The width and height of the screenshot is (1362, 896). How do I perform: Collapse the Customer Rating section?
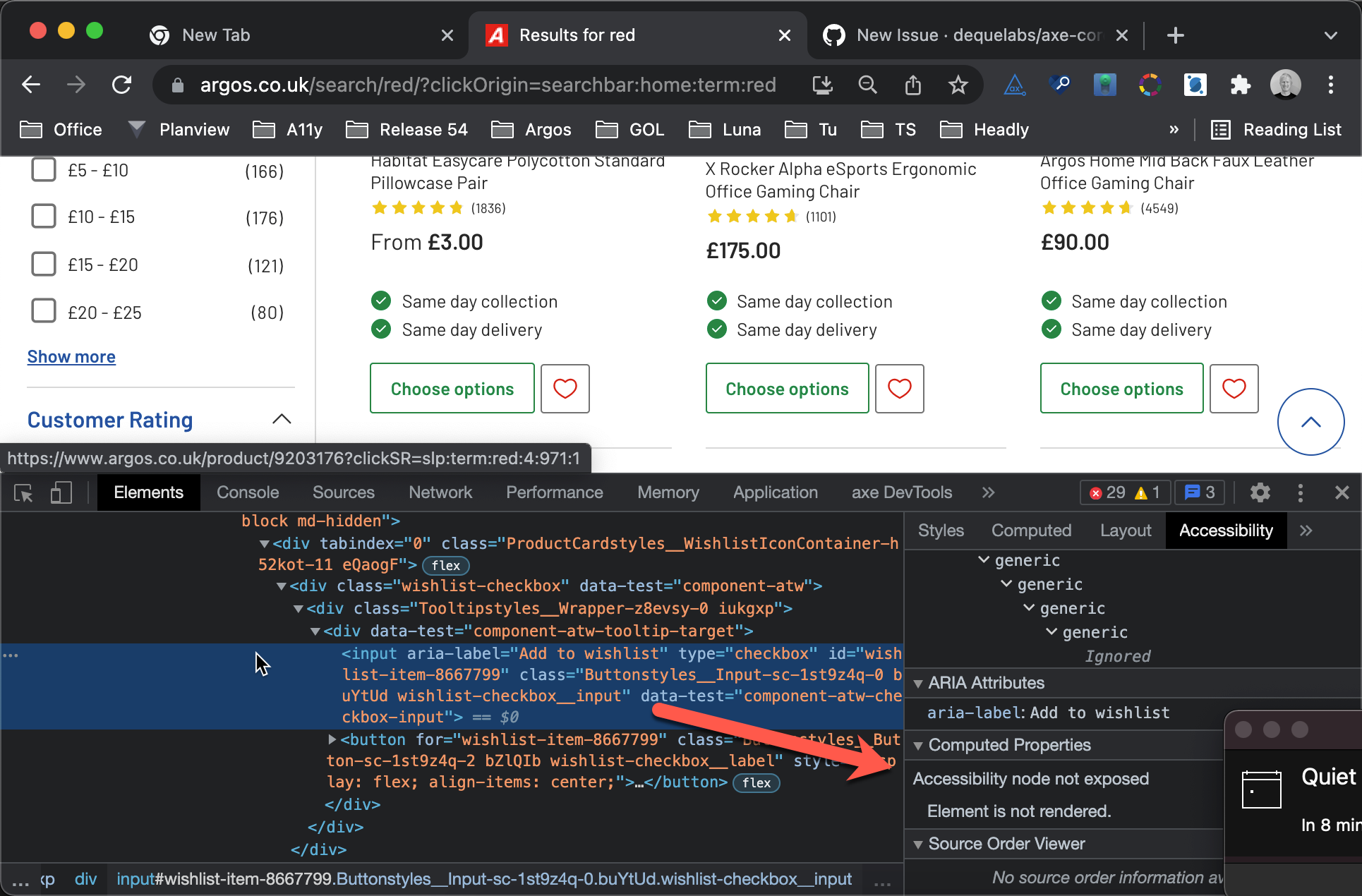282,419
